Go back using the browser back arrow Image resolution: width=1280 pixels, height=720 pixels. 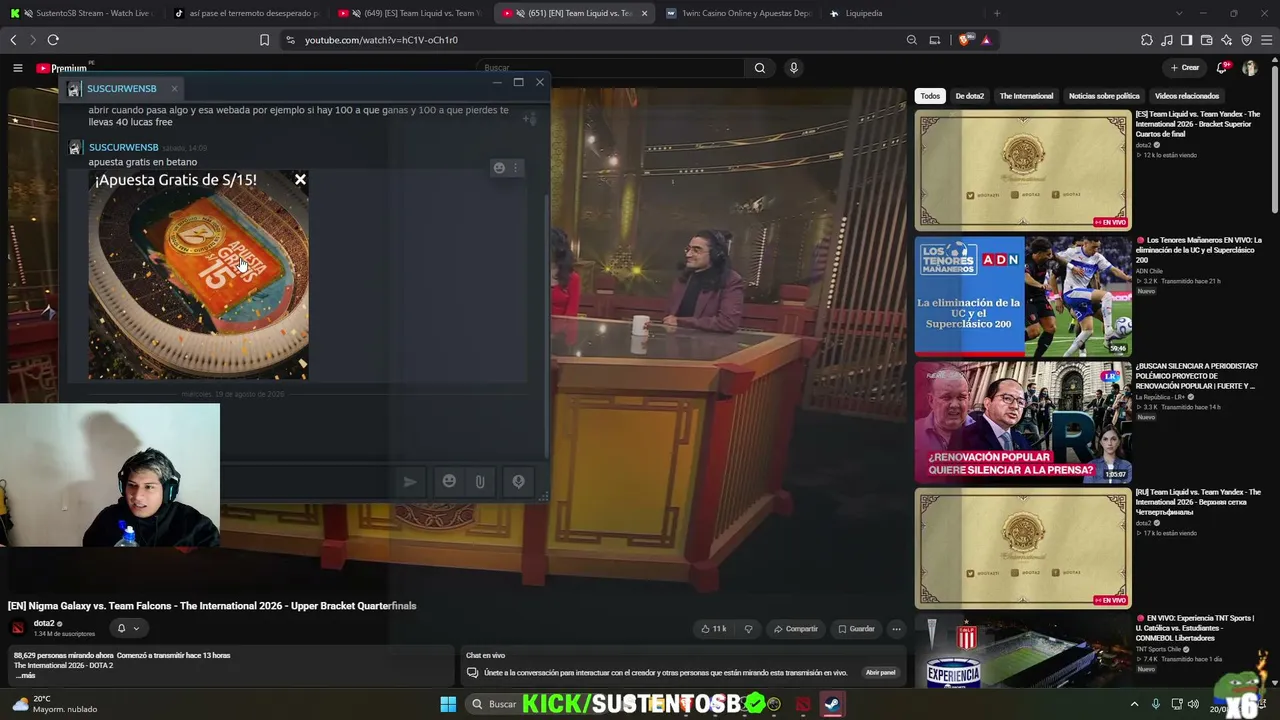click(13, 40)
